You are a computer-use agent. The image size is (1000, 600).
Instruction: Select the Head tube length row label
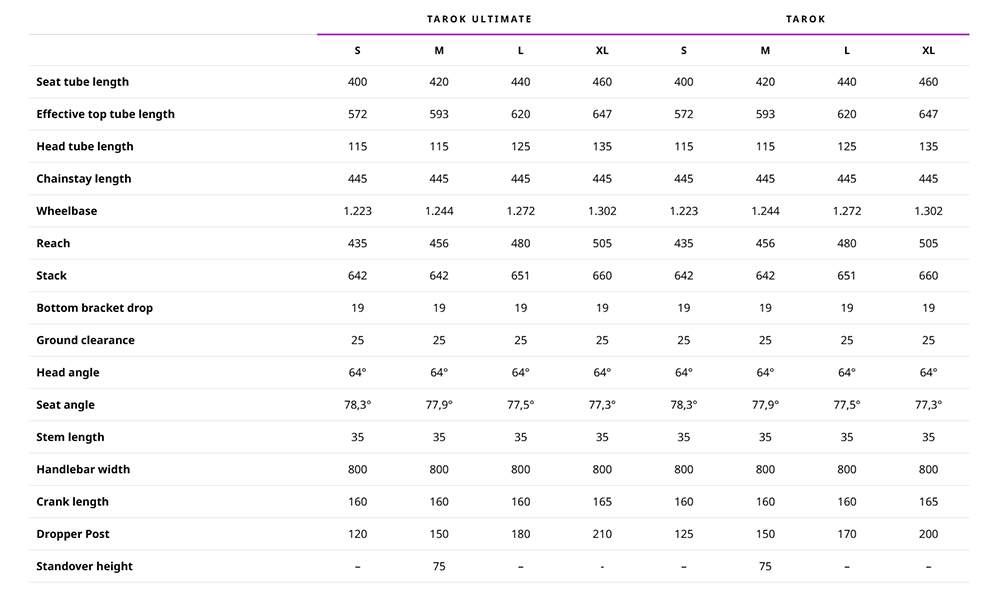[85, 147]
